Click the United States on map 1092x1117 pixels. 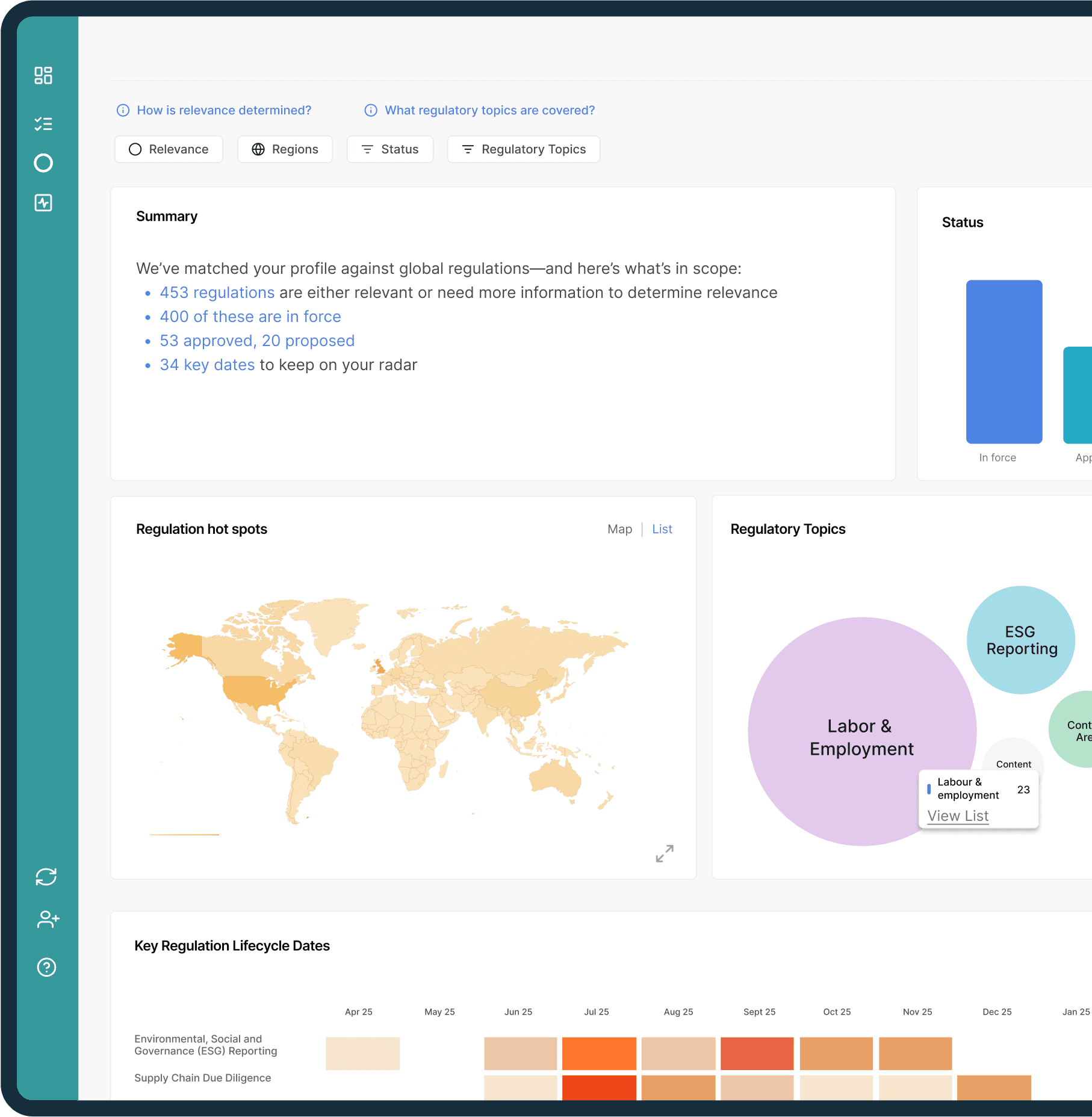[x=257, y=689]
